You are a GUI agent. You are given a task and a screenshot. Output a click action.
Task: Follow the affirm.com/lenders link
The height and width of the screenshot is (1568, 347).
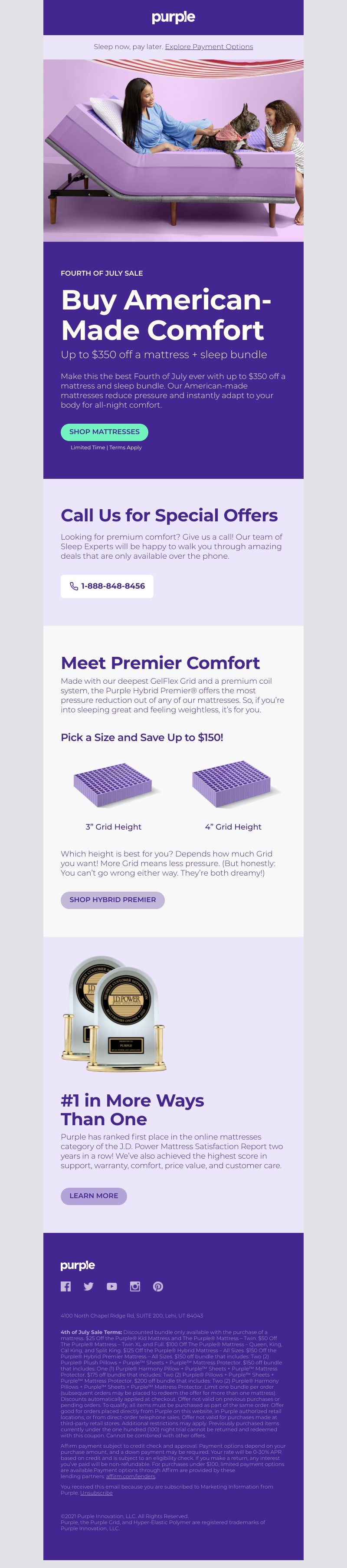pos(131,1476)
